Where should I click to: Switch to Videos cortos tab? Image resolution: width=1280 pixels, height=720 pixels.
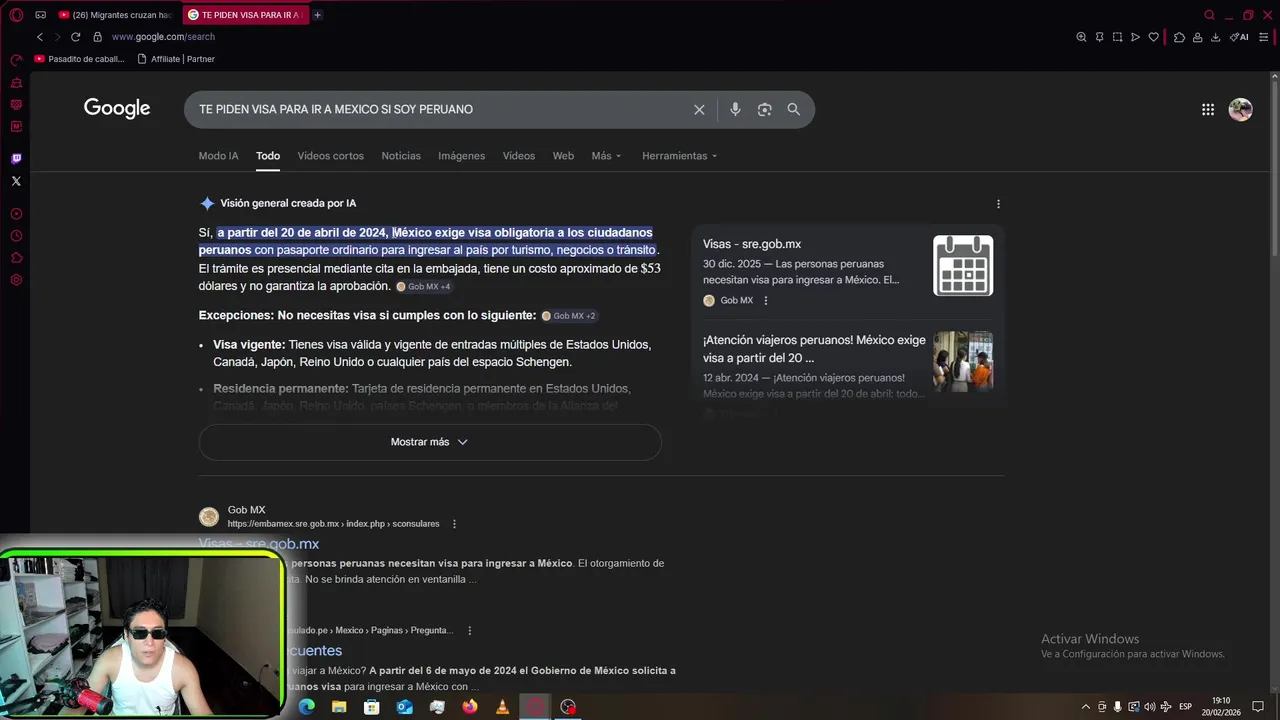pos(331,156)
